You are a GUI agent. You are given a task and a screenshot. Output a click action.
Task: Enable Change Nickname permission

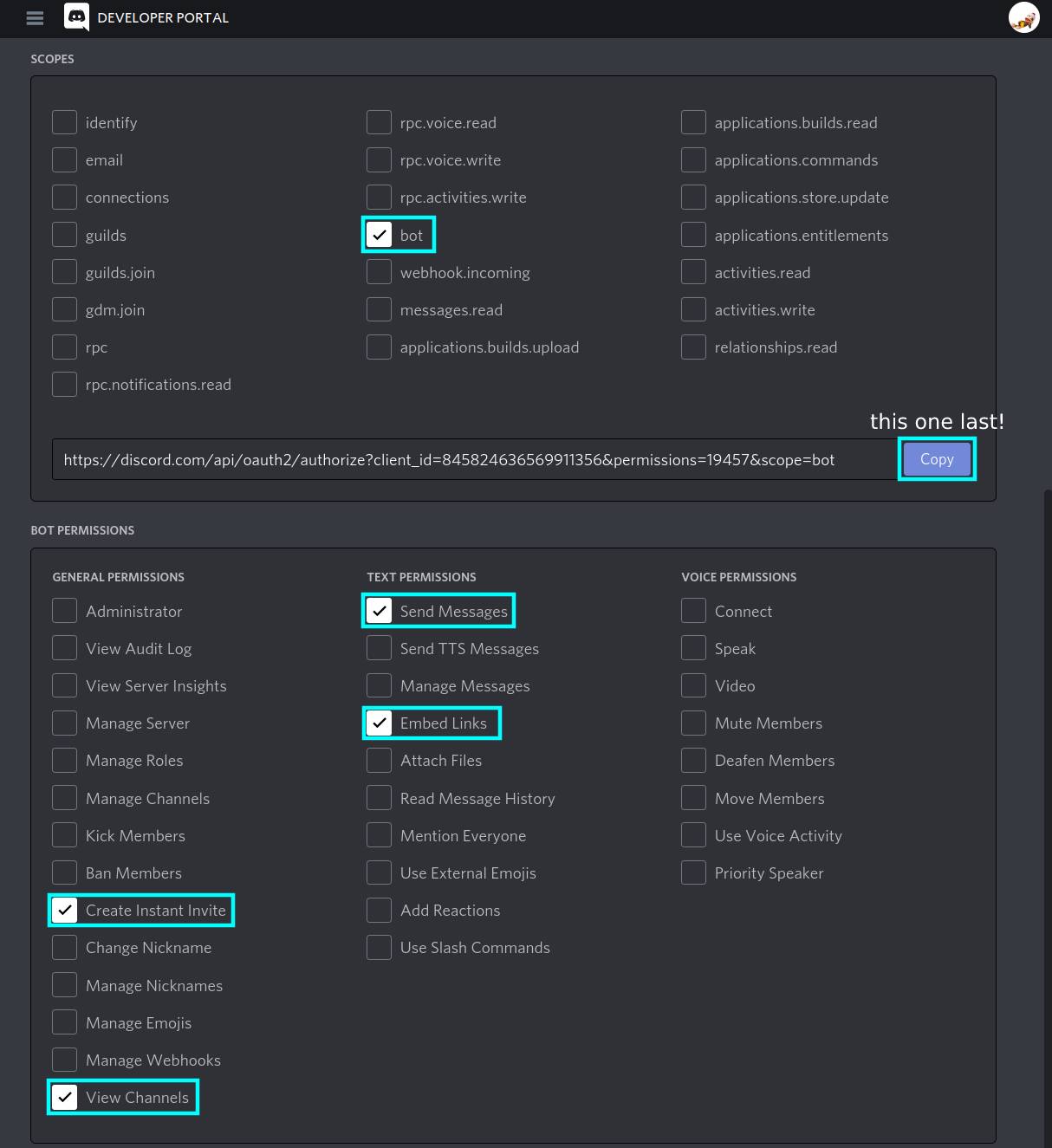pyautogui.click(x=64, y=947)
